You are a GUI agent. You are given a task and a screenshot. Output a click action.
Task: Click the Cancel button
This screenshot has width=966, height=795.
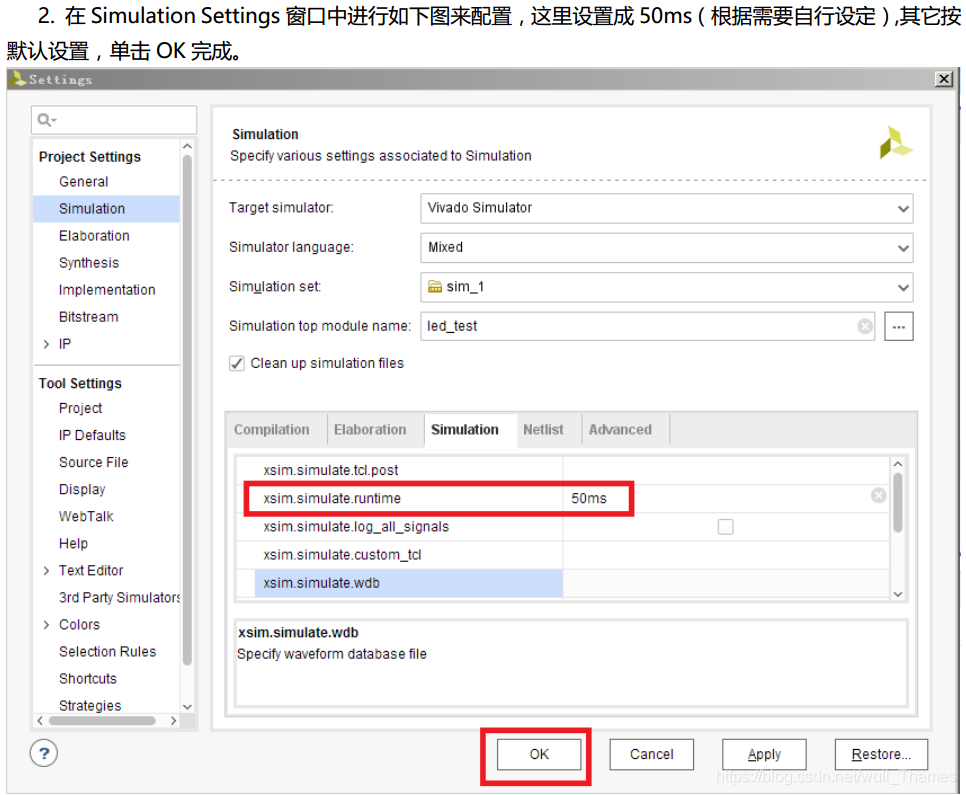coord(652,754)
